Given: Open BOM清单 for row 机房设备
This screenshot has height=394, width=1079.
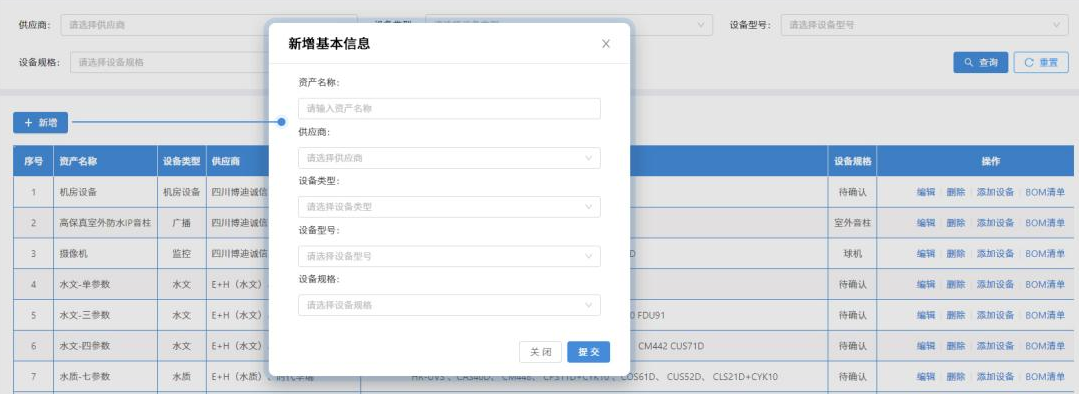Looking at the screenshot, I should [1045, 193].
